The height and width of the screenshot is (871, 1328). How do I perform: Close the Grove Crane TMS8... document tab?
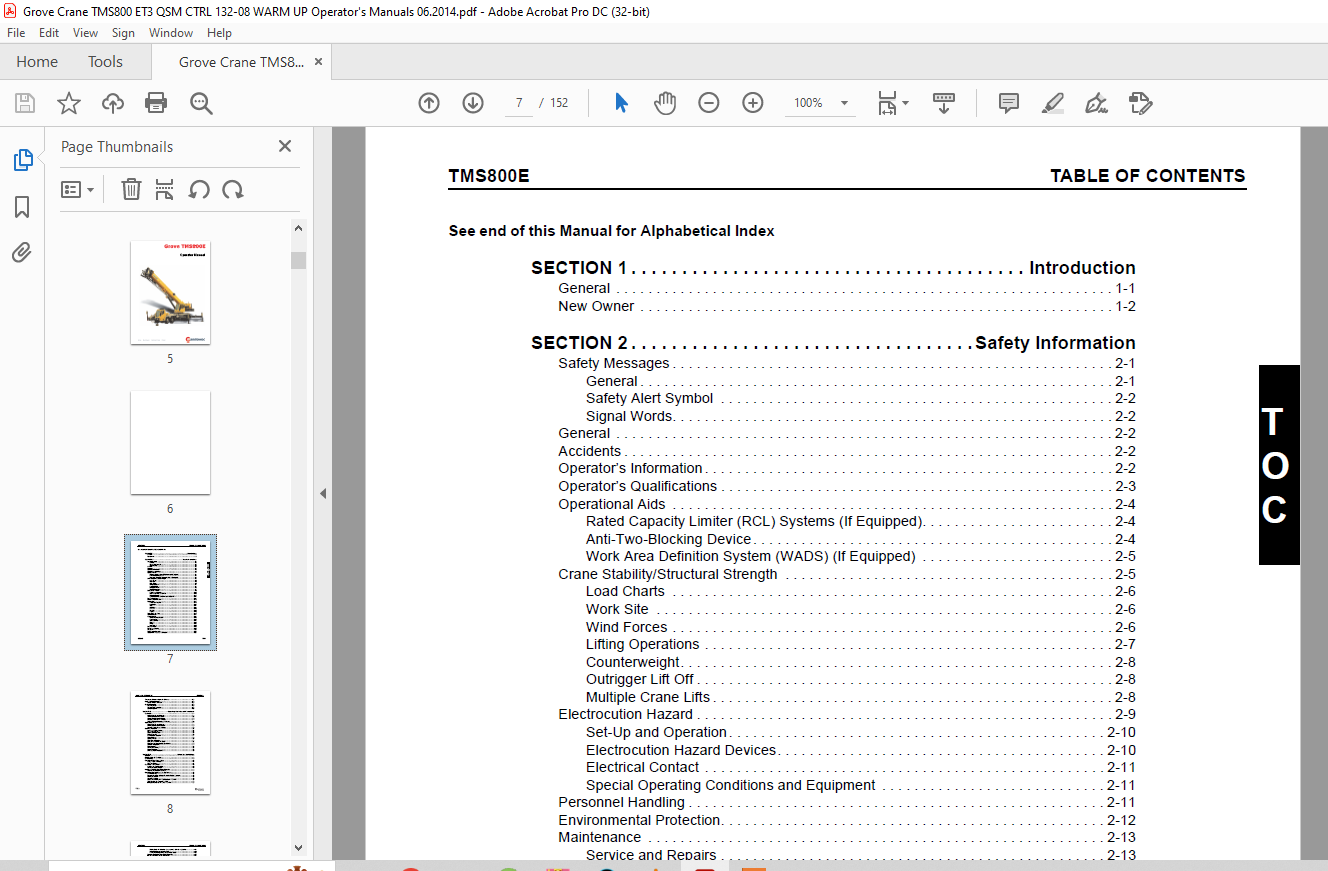[319, 62]
